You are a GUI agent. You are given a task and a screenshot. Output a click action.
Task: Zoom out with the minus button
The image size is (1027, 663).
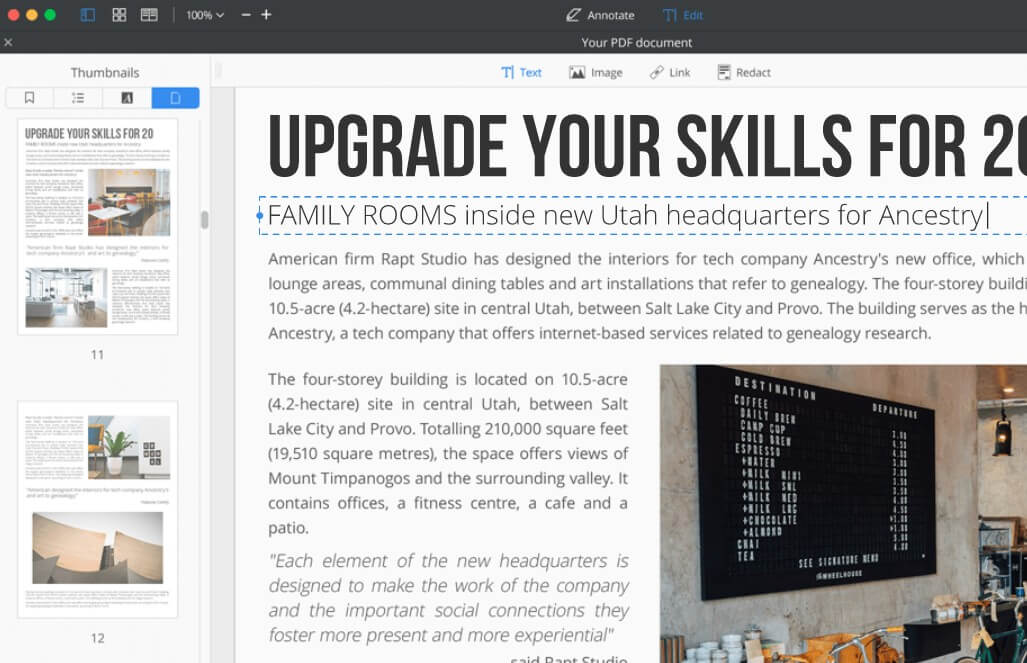point(246,15)
